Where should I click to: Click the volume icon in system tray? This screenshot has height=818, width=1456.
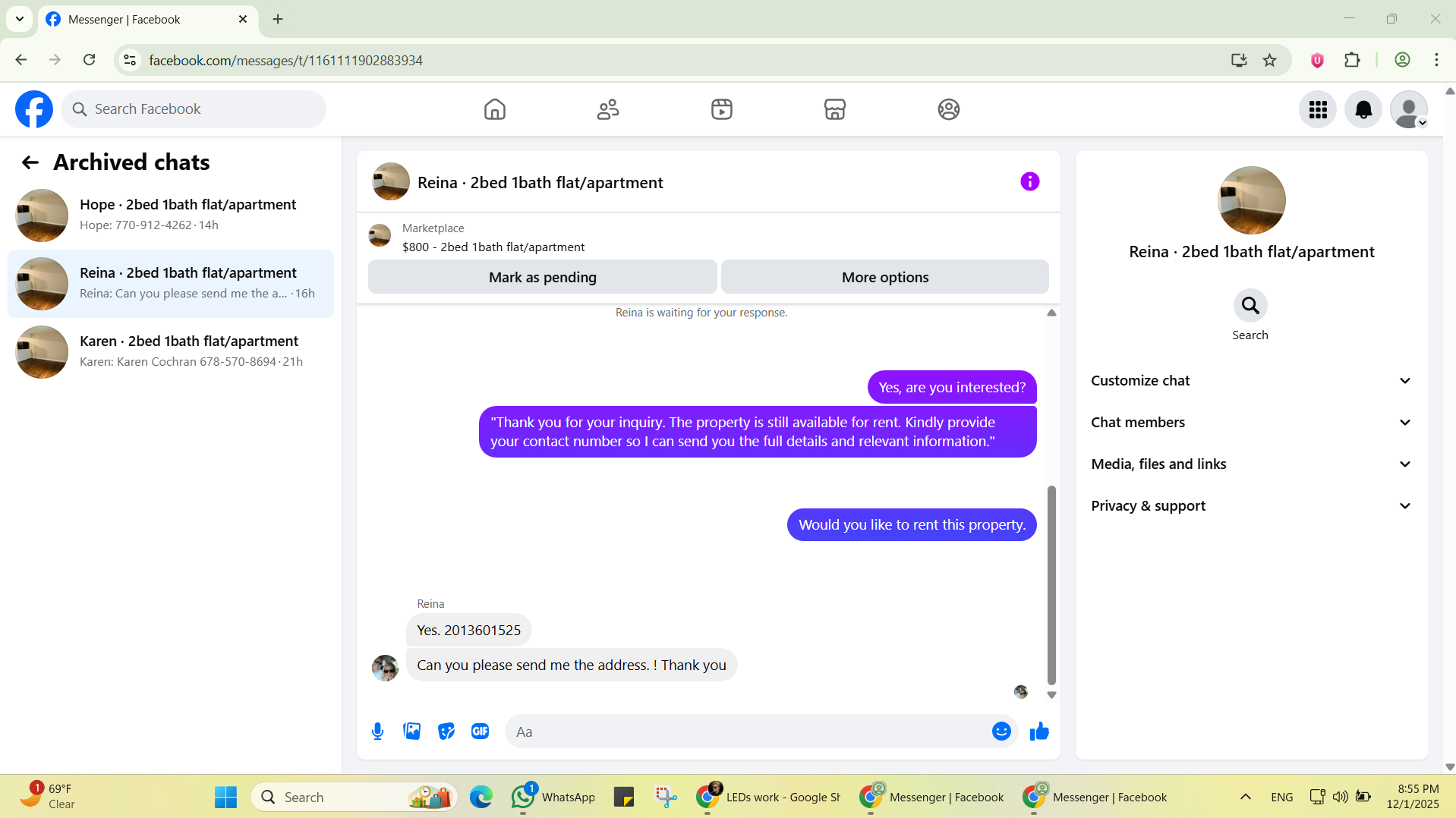(1340, 797)
